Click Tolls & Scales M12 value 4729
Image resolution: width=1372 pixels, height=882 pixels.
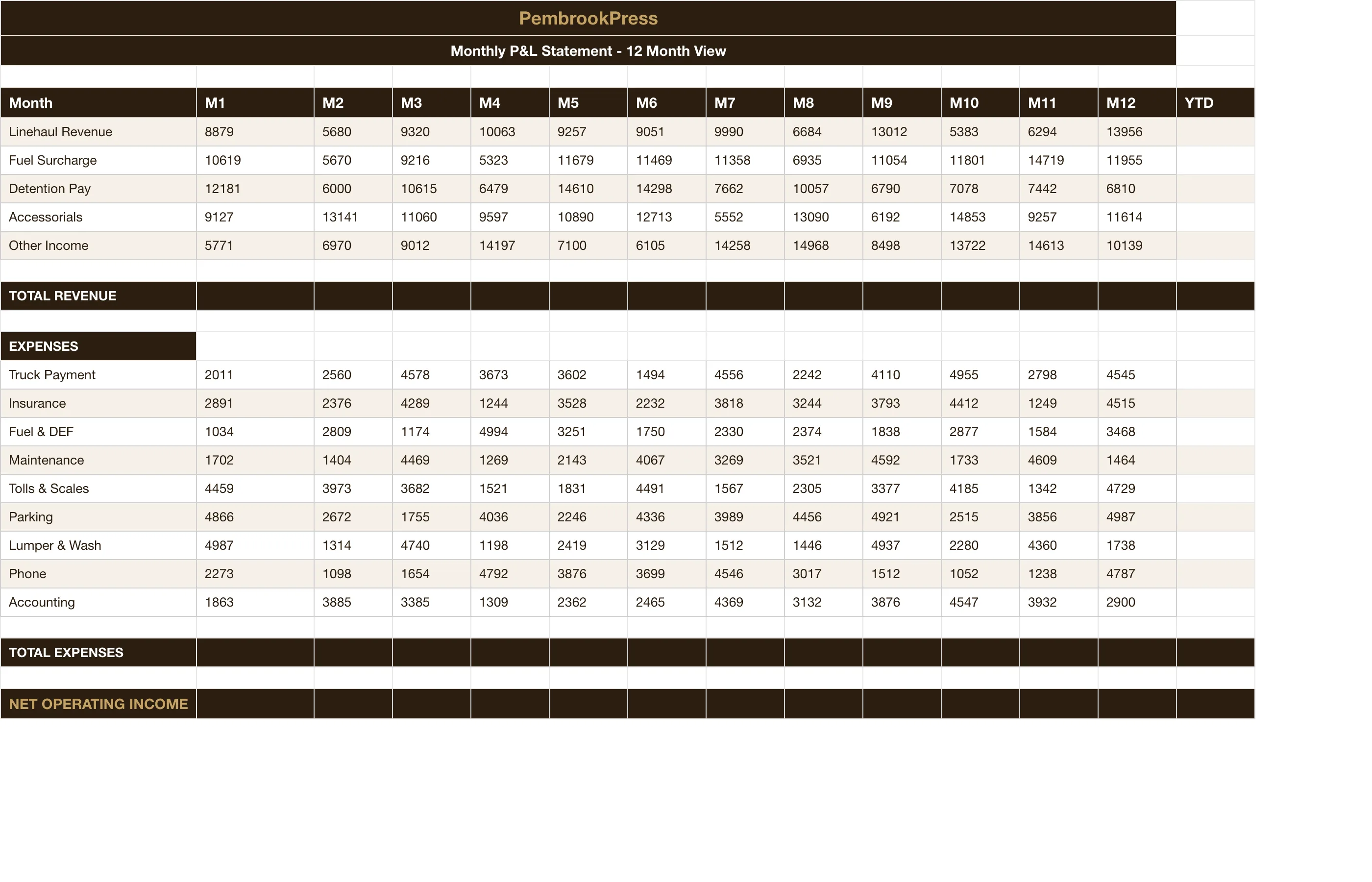1137,489
